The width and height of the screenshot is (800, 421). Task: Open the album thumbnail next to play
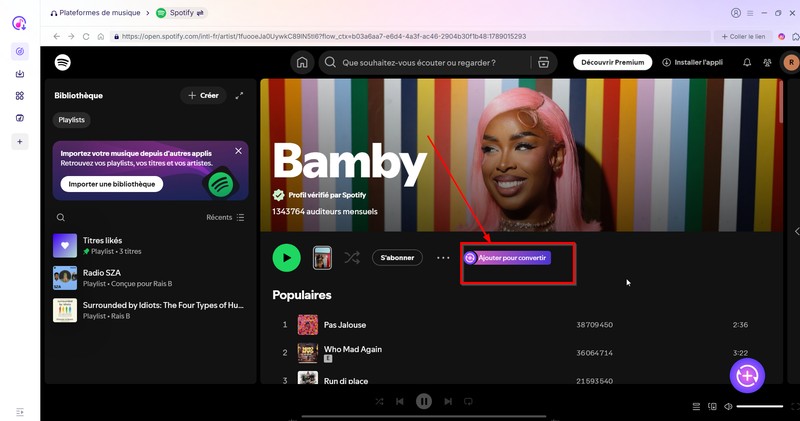click(322, 258)
